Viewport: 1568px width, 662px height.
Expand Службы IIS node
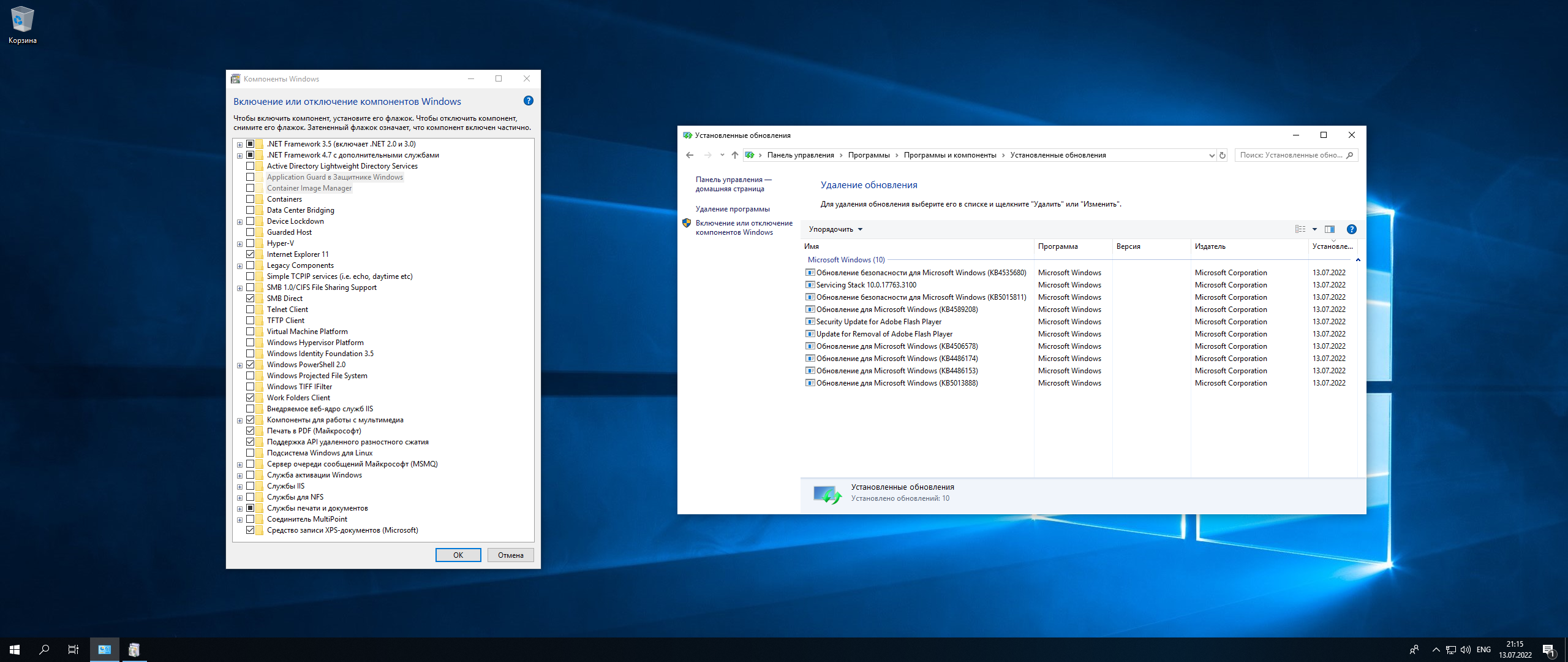pyautogui.click(x=240, y=487)
